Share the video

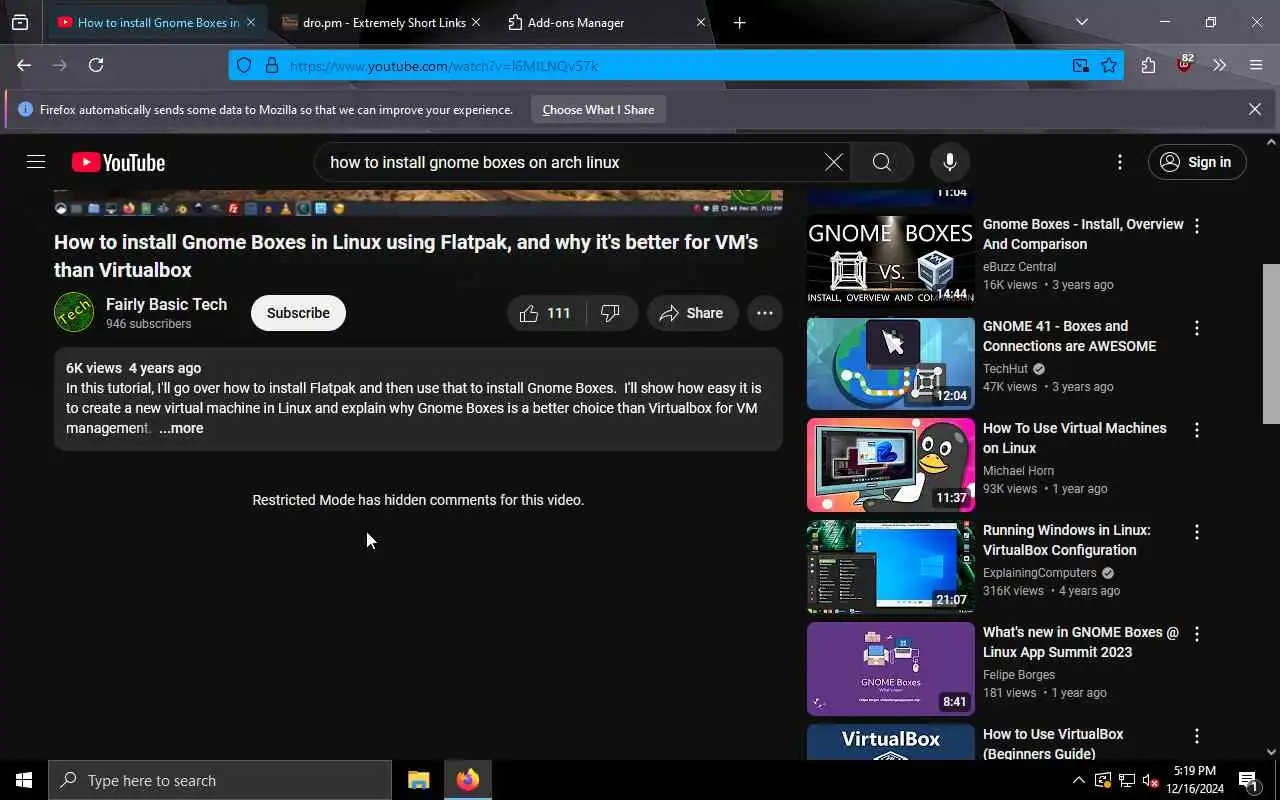coord(692,313)
